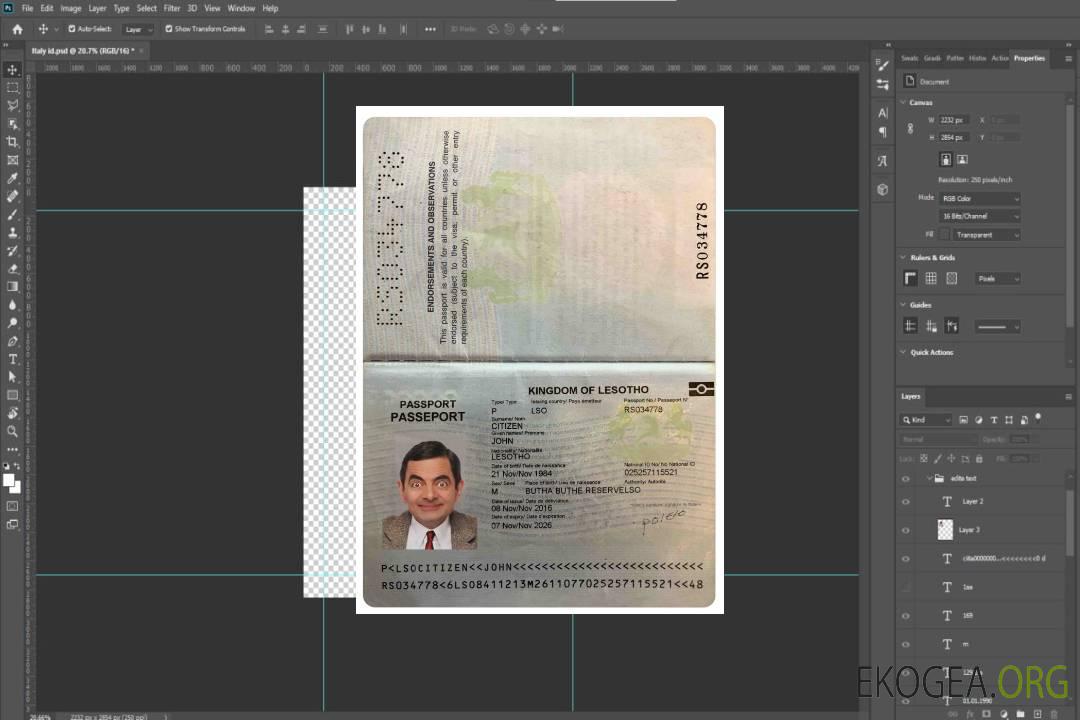Select the Spot Healing Brush tool

coord(12,196)
